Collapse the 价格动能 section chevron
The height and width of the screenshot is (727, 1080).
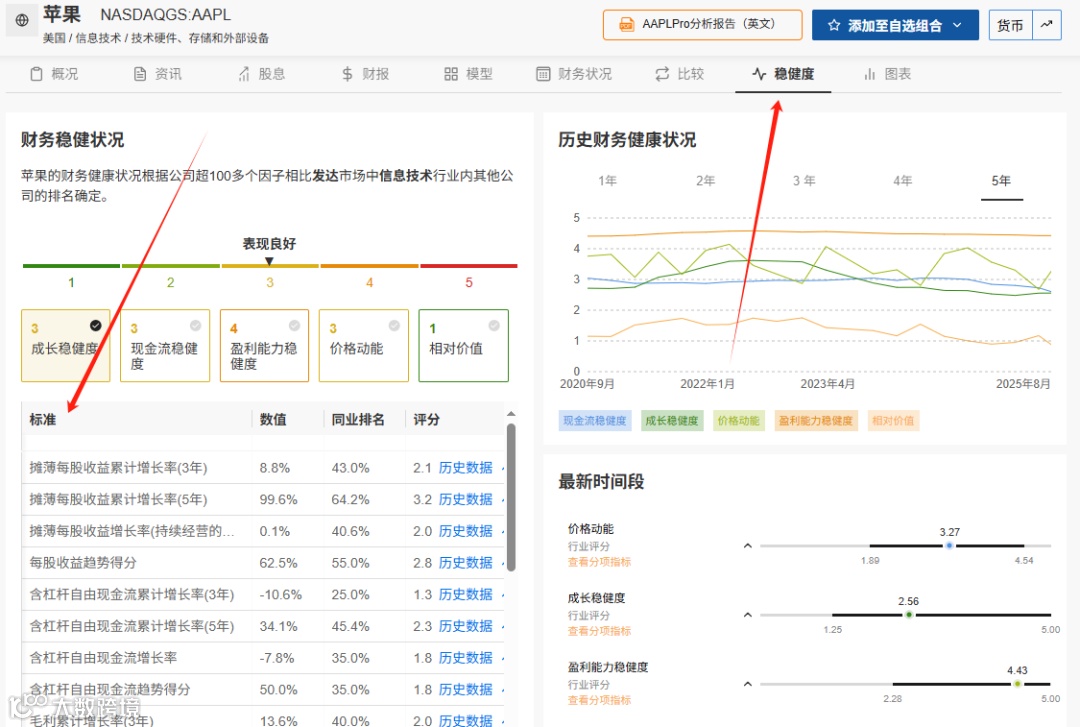tap(747, 546)
